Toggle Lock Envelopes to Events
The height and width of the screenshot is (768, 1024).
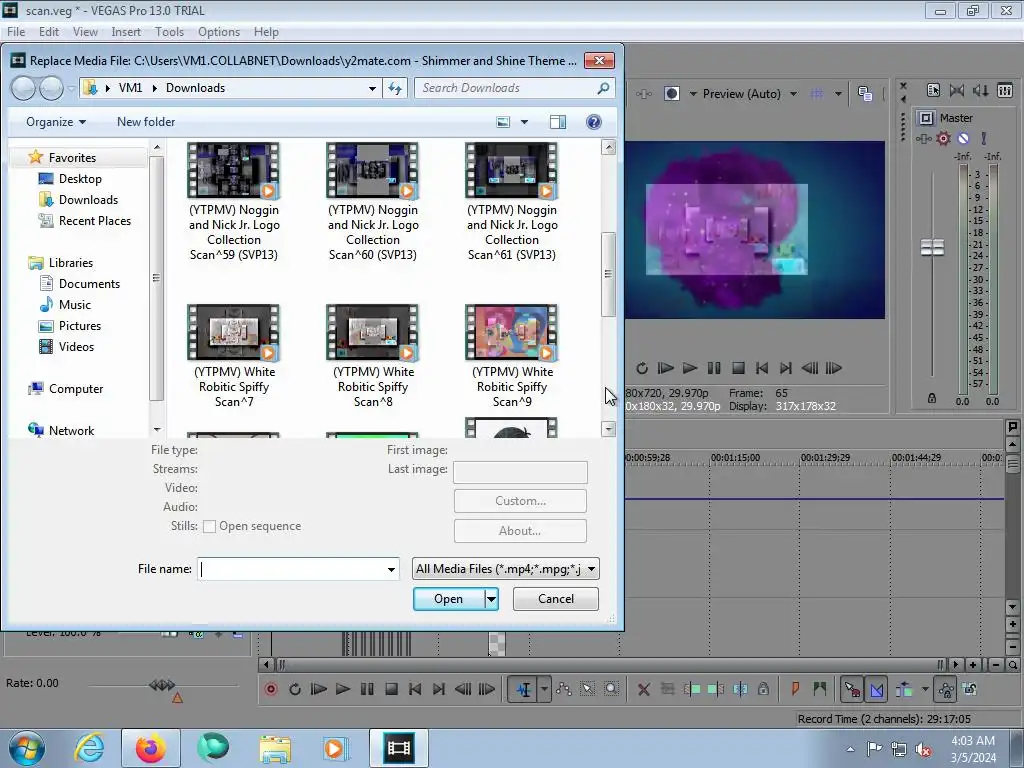pyautogui.click(x=945, y=689)
